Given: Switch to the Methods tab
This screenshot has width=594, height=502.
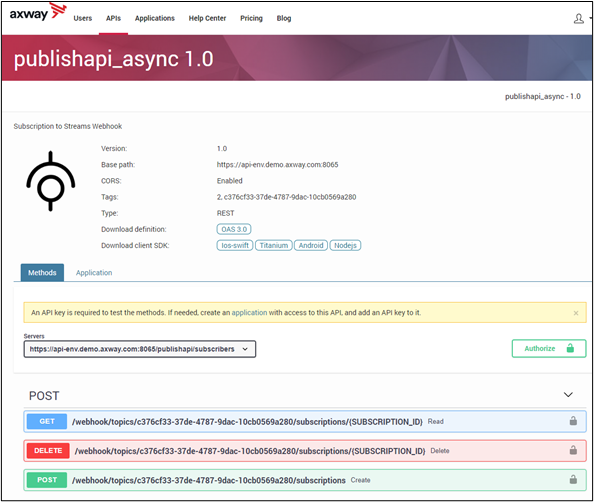Looking at the screenshot, I should pos(42,272).
